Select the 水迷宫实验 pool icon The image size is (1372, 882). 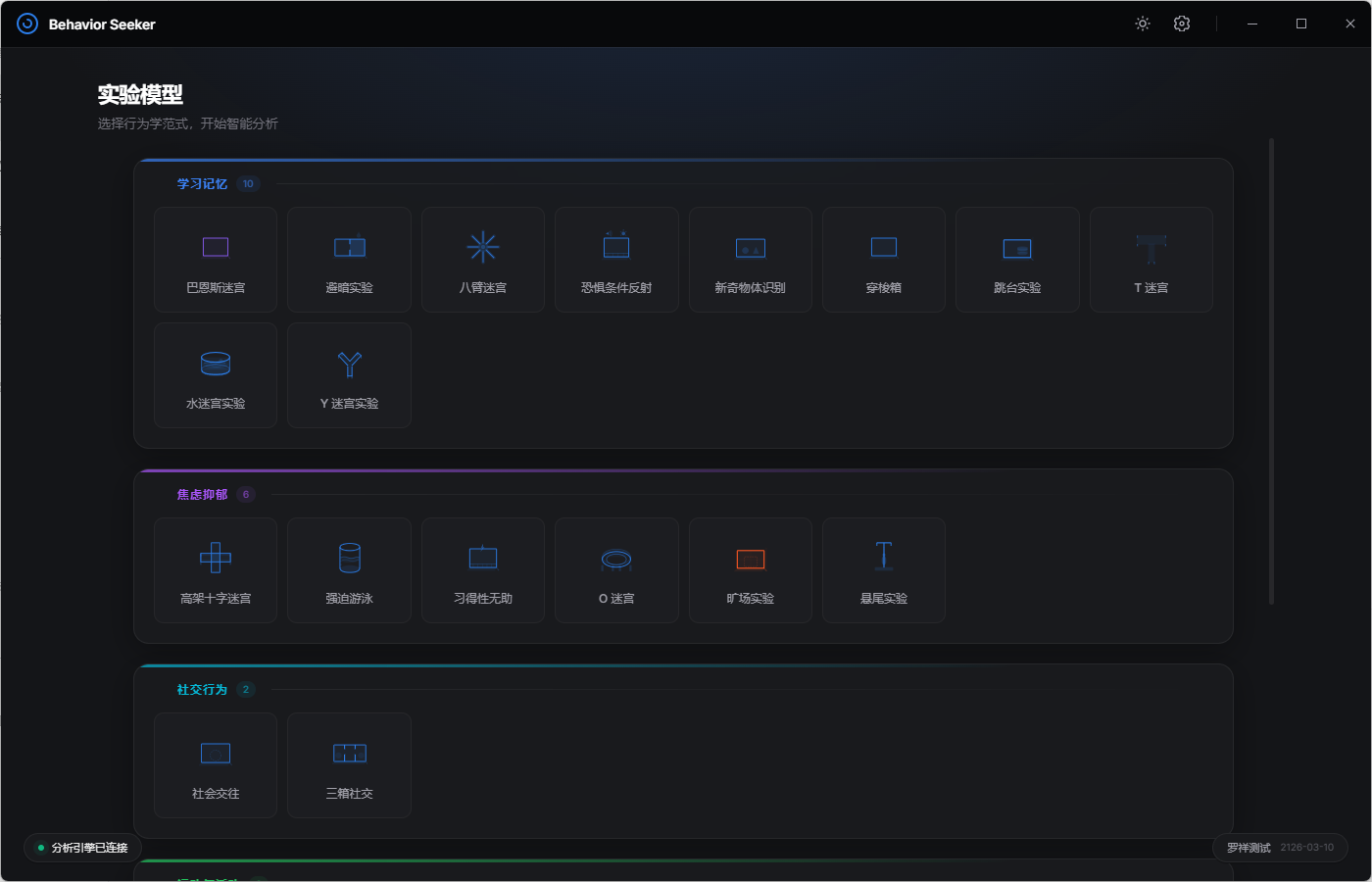click(x=216, y=364)
